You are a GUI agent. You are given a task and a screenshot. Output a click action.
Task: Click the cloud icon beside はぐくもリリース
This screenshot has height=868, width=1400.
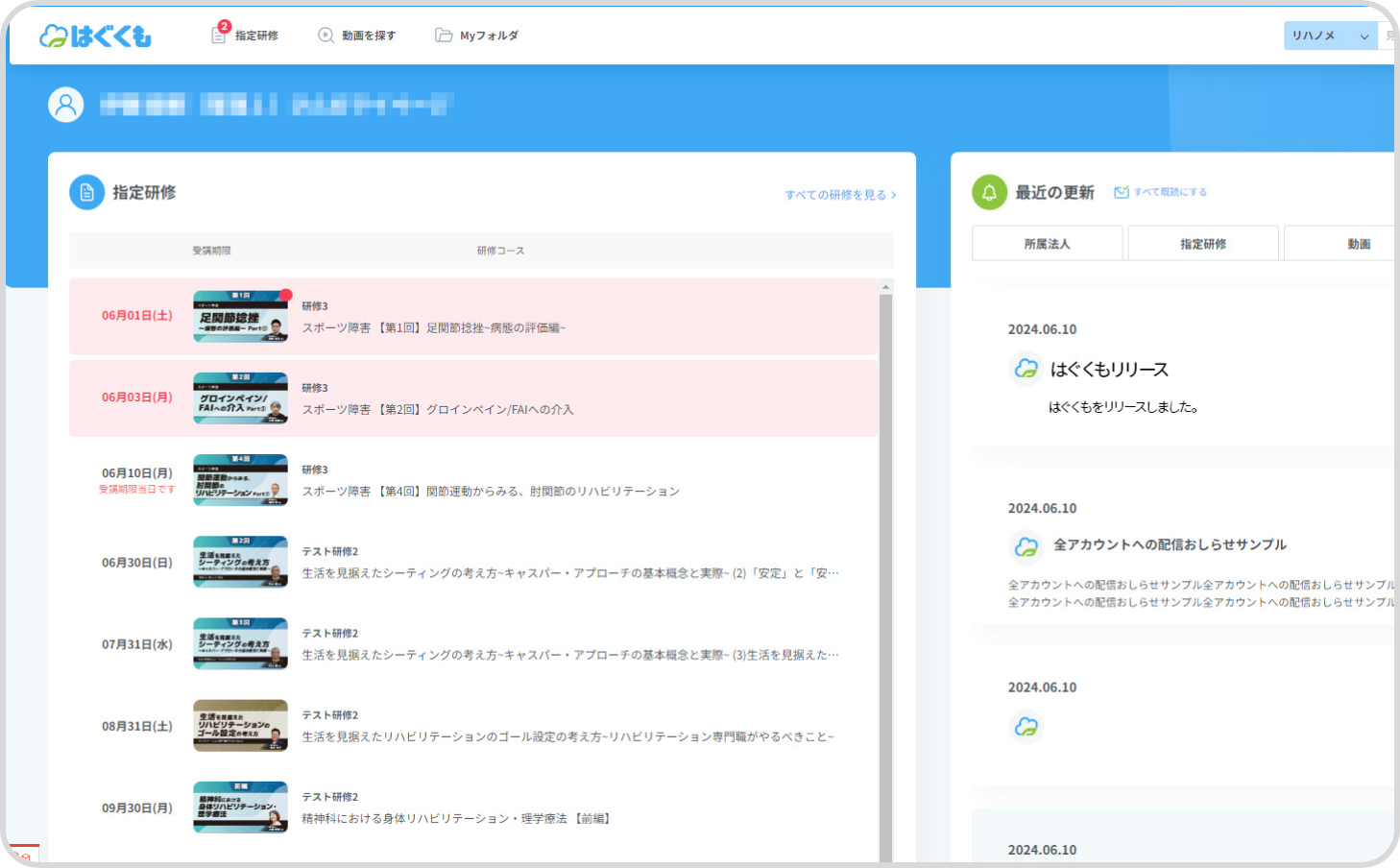pyautogui.click(x=1026, y=369)
